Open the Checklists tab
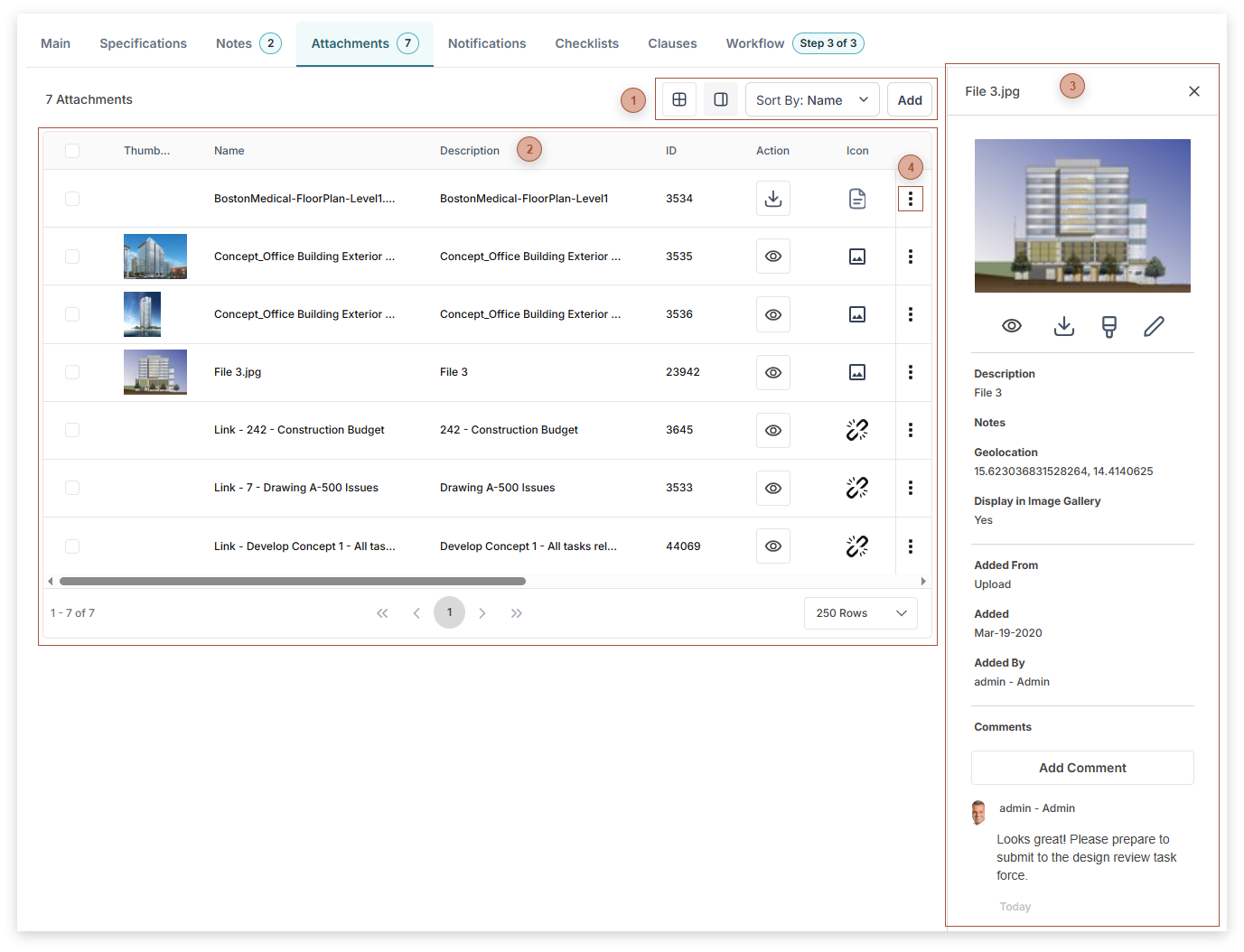 click(586, 43)
